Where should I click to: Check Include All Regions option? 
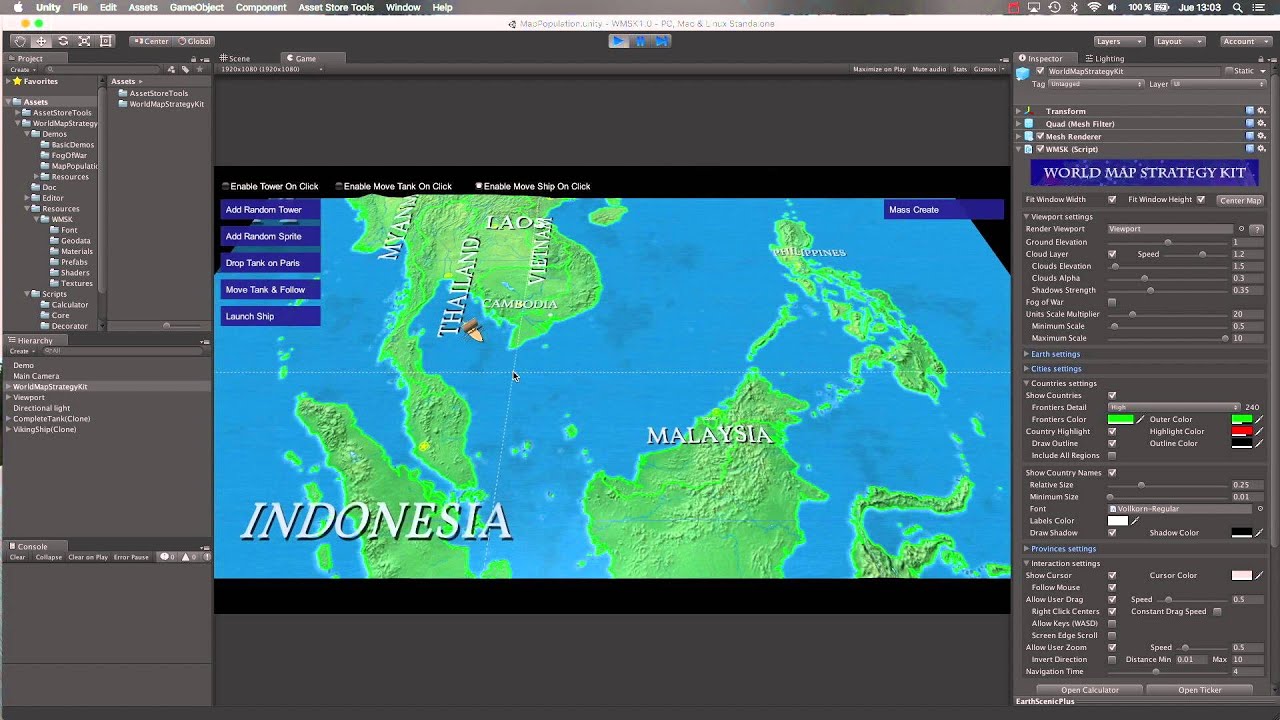[x=1113, y=455]
